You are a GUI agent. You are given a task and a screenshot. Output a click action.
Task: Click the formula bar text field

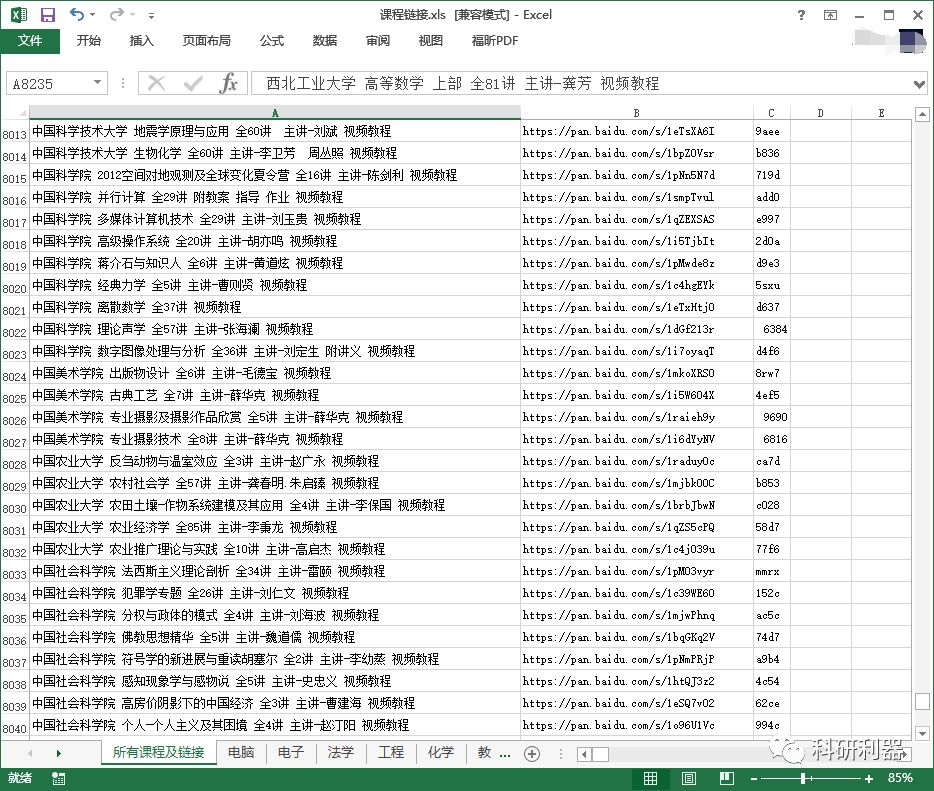pos(581,83)
